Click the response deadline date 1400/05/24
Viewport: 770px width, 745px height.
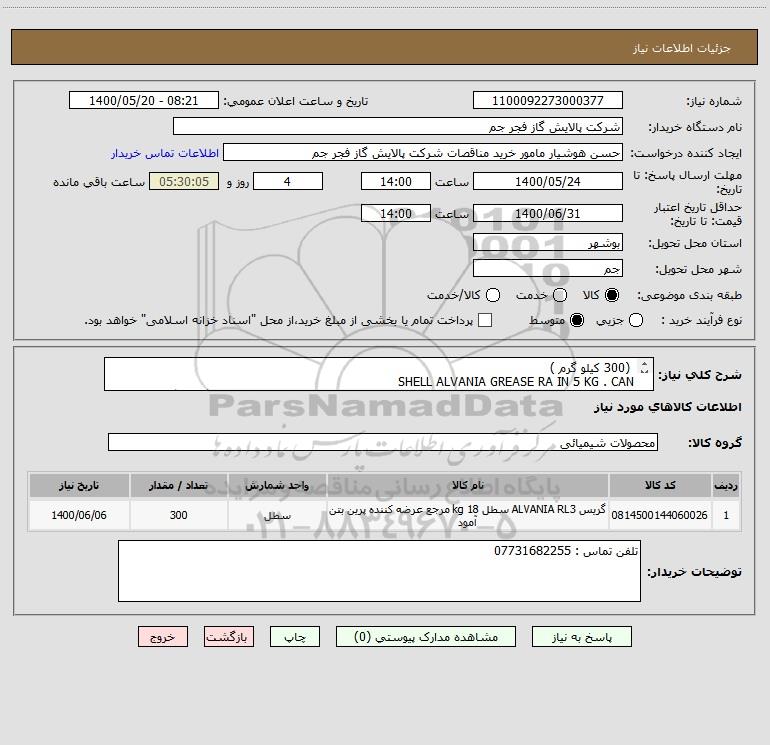pyautogui.click(x=548, y=181)
